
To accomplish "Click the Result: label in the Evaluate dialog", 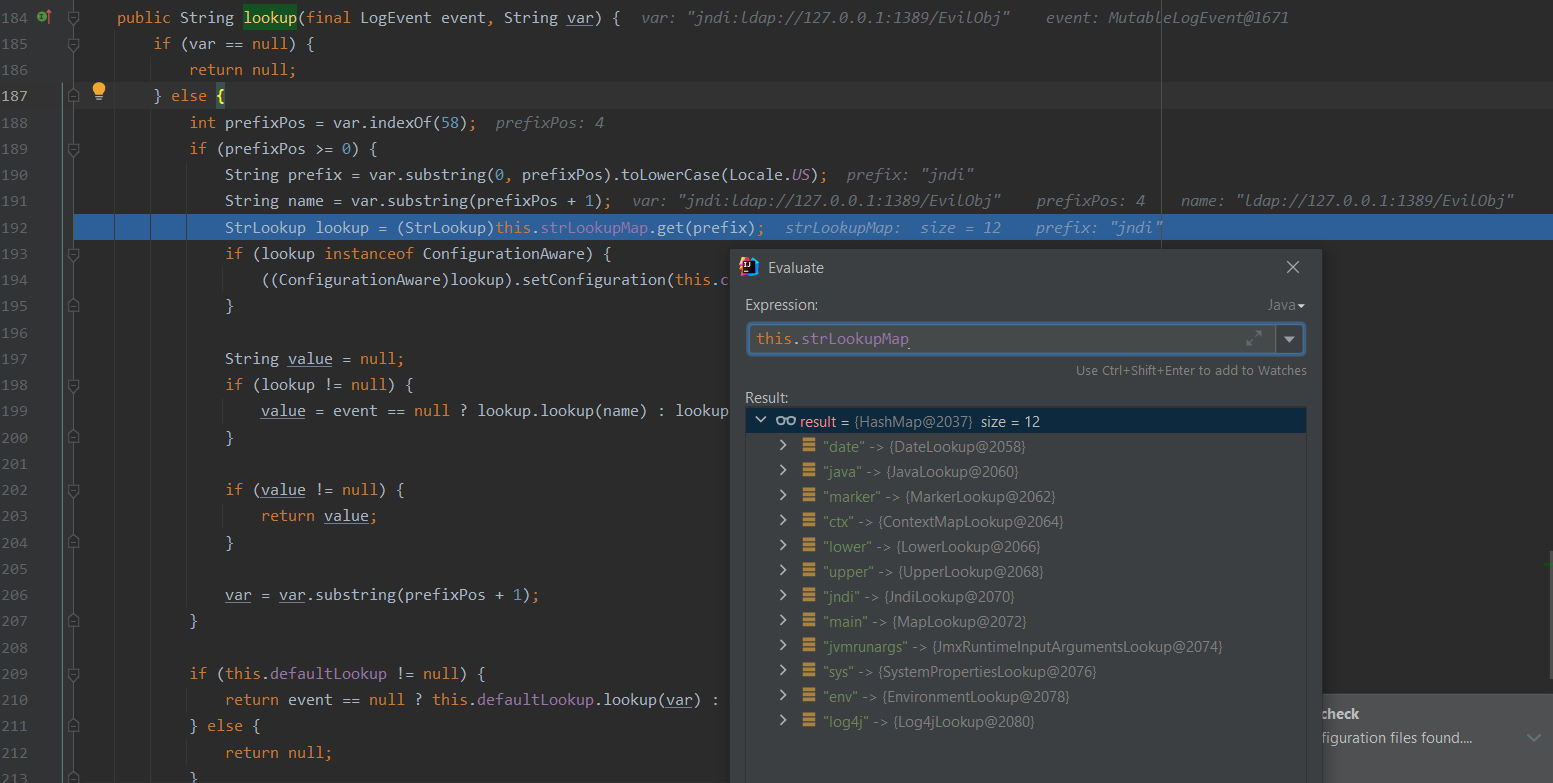I will click(767, 398).
